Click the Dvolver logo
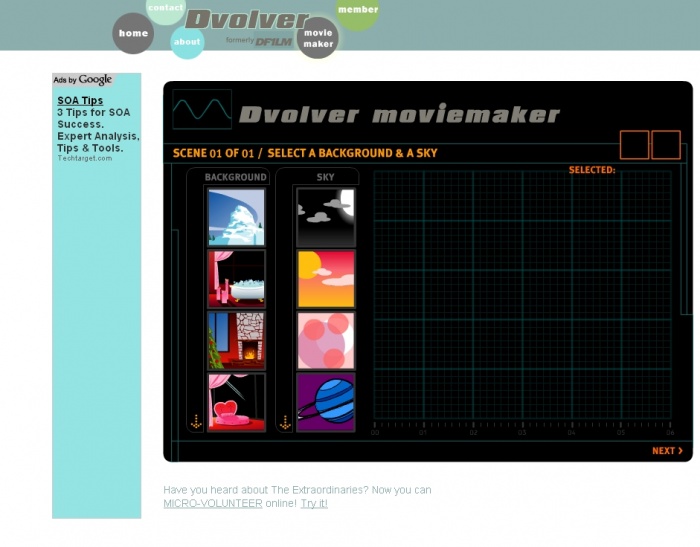Image resolution: width=700 pixels, height=547 pixels. point(247,20)
